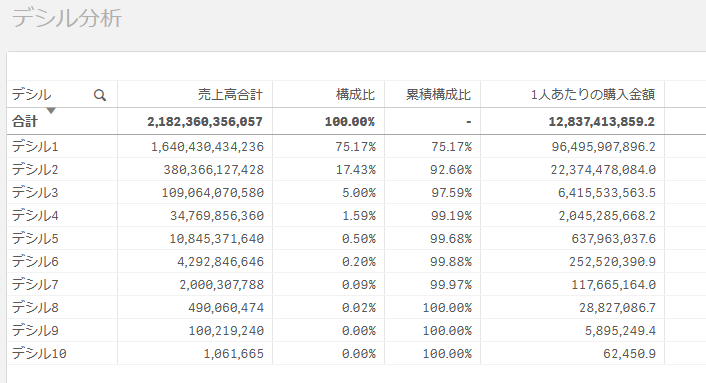The image size is (706, 383).
Task: Click the value 28,827,086.7
Action: [x=617, y=308]
